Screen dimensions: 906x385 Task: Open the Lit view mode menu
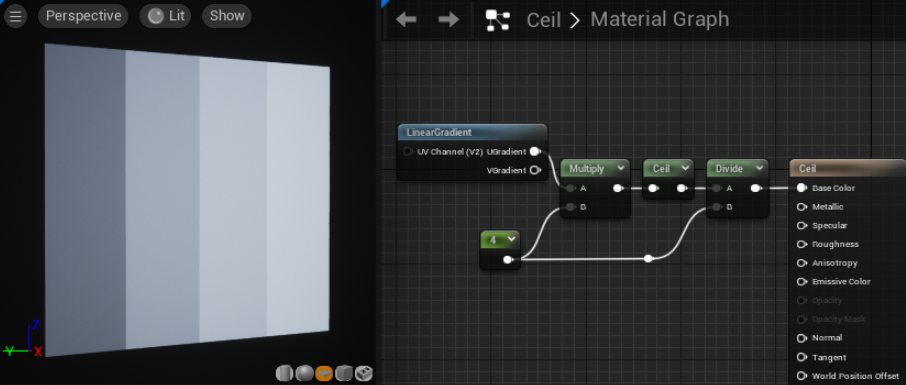coord(166,16)
